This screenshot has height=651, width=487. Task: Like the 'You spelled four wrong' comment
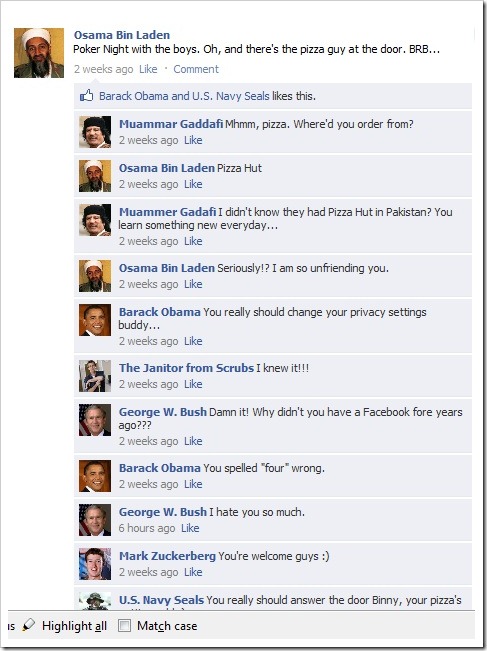click(193, 484)
